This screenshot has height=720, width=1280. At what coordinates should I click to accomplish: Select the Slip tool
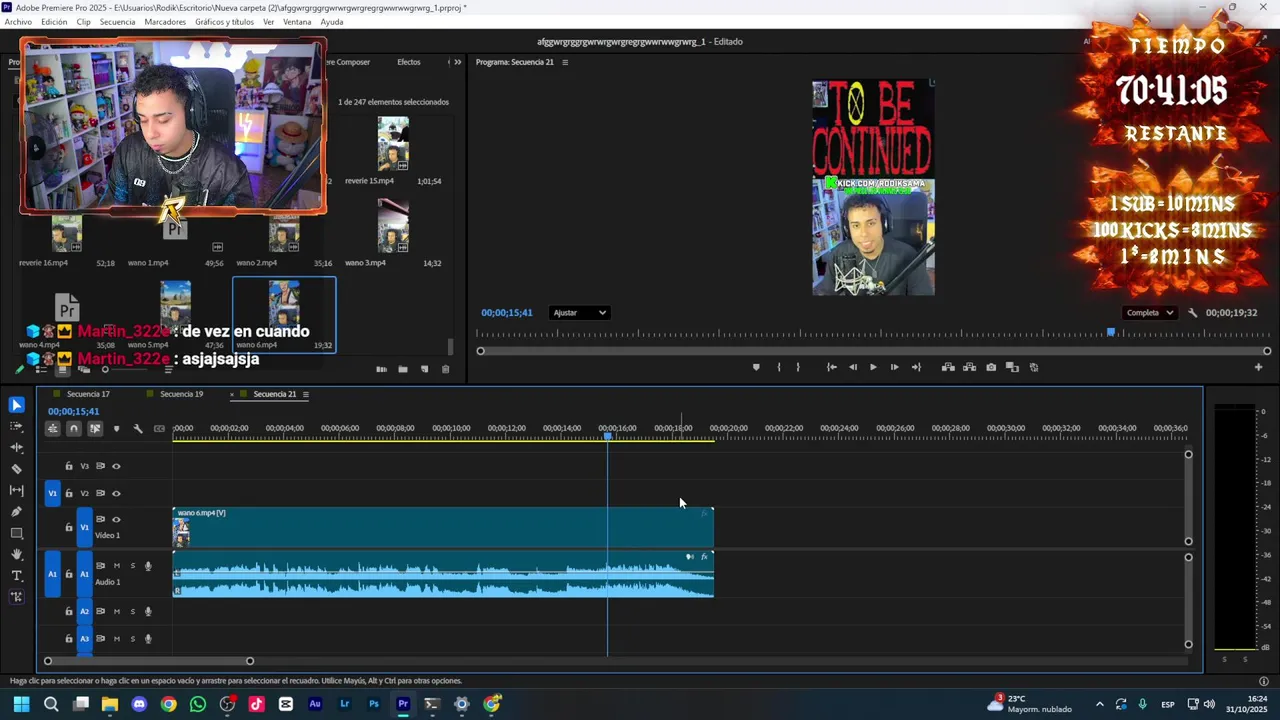(x=16, y=490)
